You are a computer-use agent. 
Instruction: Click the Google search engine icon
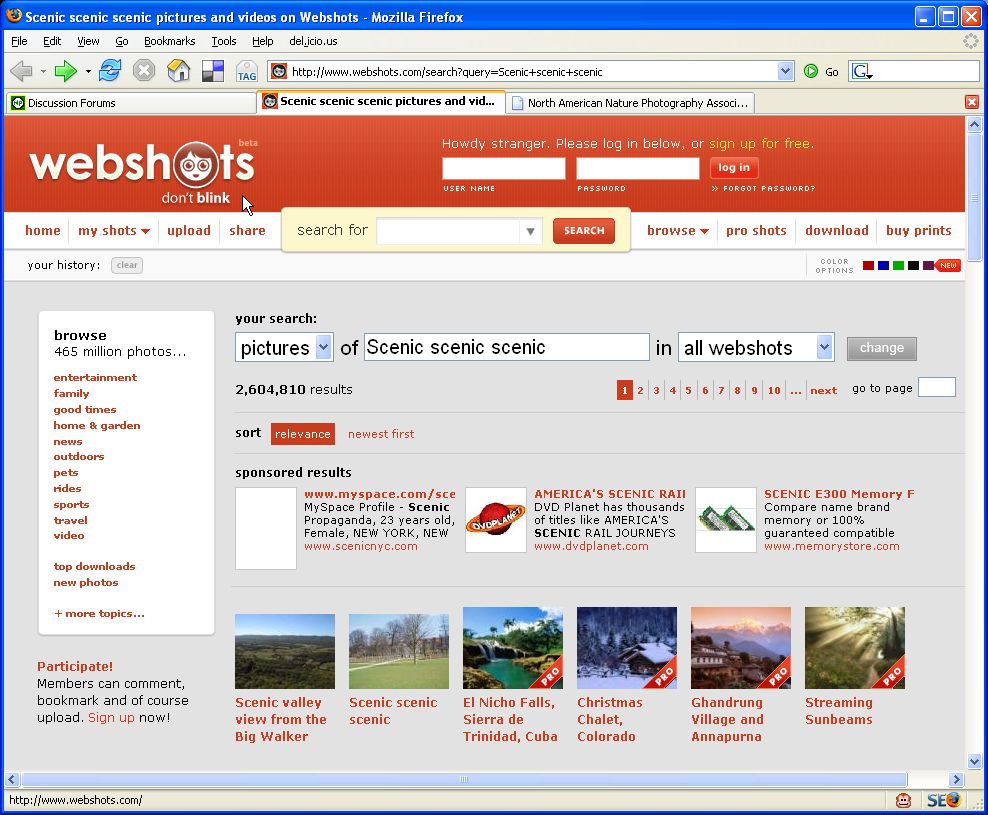coord(861,71)
